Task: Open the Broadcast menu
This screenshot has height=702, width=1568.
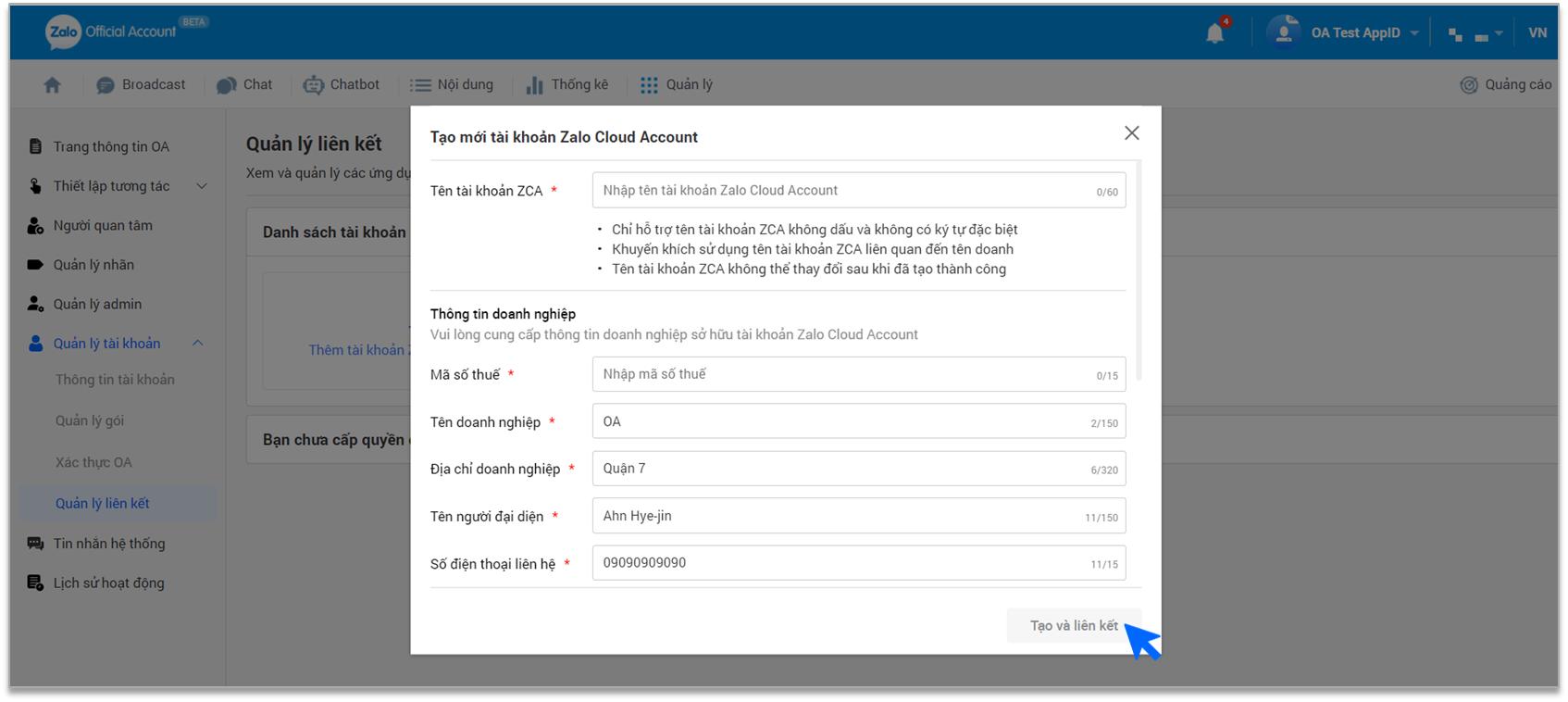Action: (141, 84)
